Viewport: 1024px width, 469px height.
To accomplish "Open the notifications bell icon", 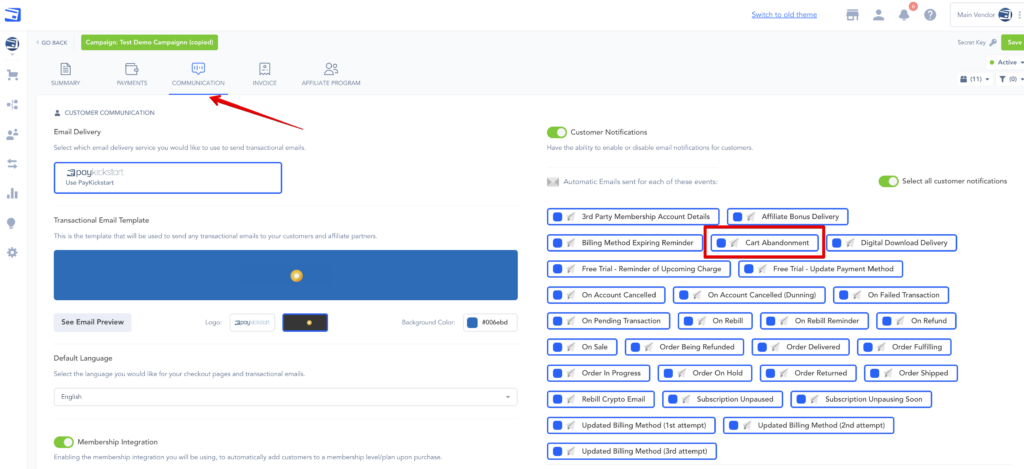I will click(905, 15).
